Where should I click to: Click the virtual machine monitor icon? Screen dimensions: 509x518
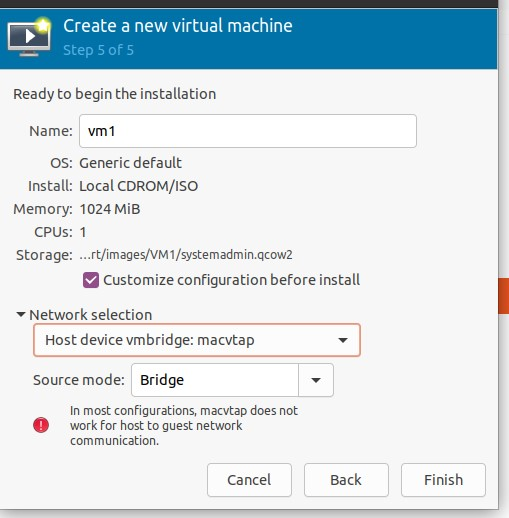pos(29,37)
